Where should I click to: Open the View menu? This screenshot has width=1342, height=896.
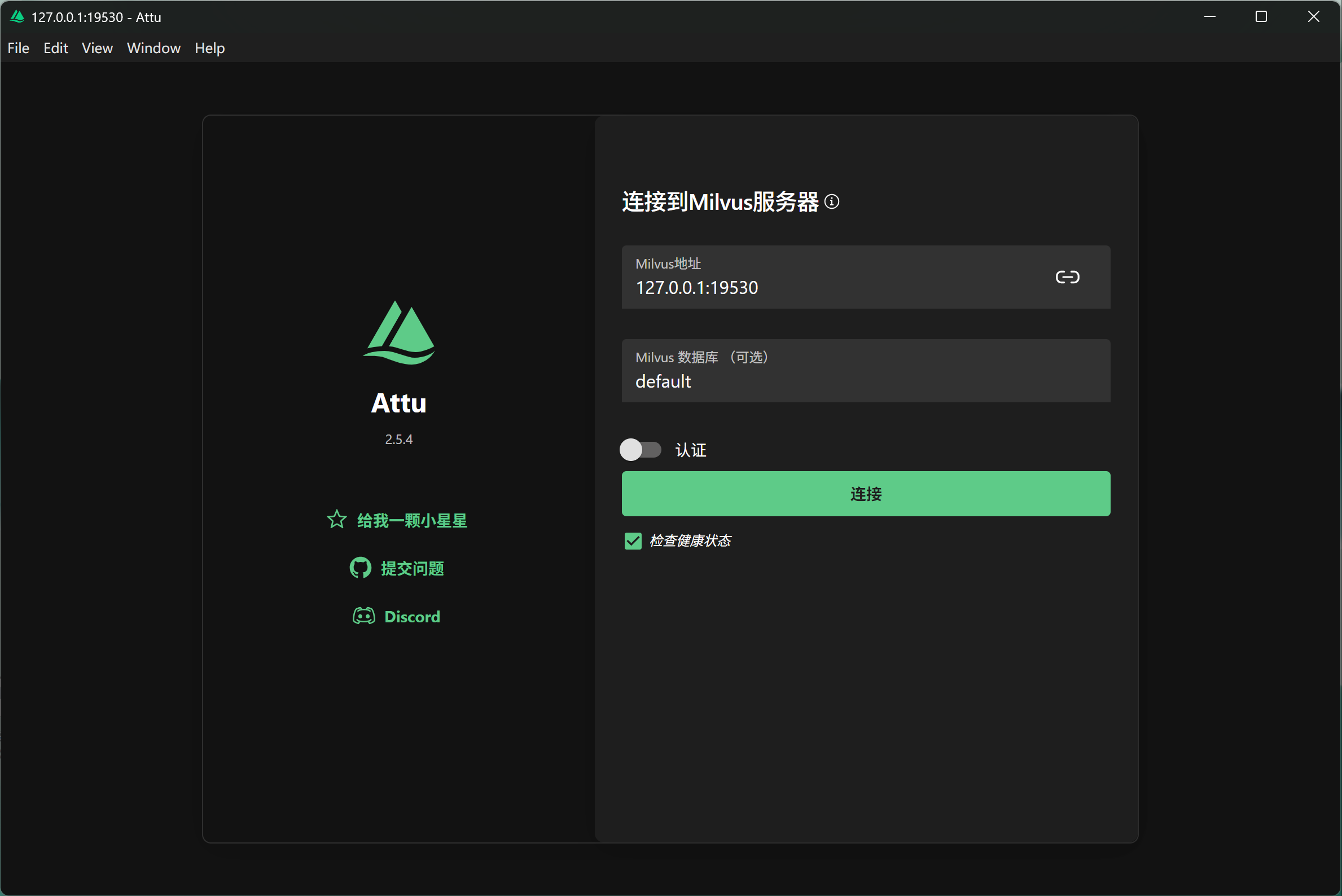click(97, 48)
